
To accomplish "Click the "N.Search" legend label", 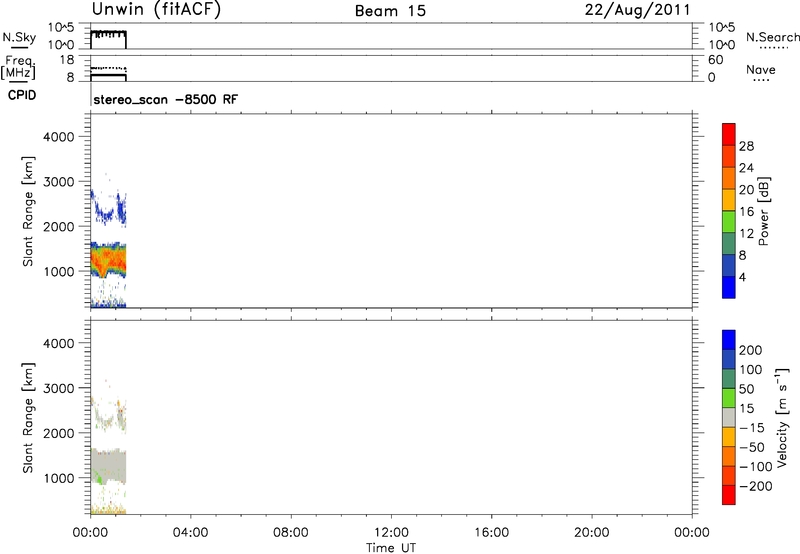I will click(772, 37).
